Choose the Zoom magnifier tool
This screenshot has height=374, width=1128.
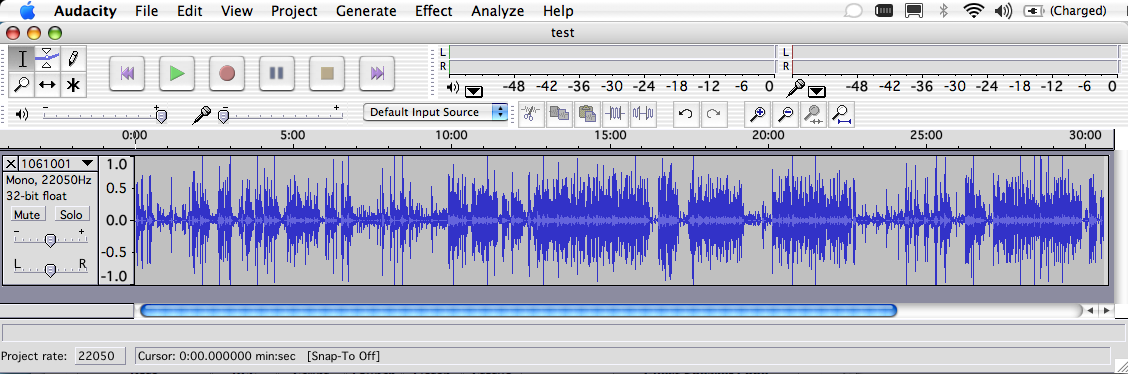click(x=22, y=85)
